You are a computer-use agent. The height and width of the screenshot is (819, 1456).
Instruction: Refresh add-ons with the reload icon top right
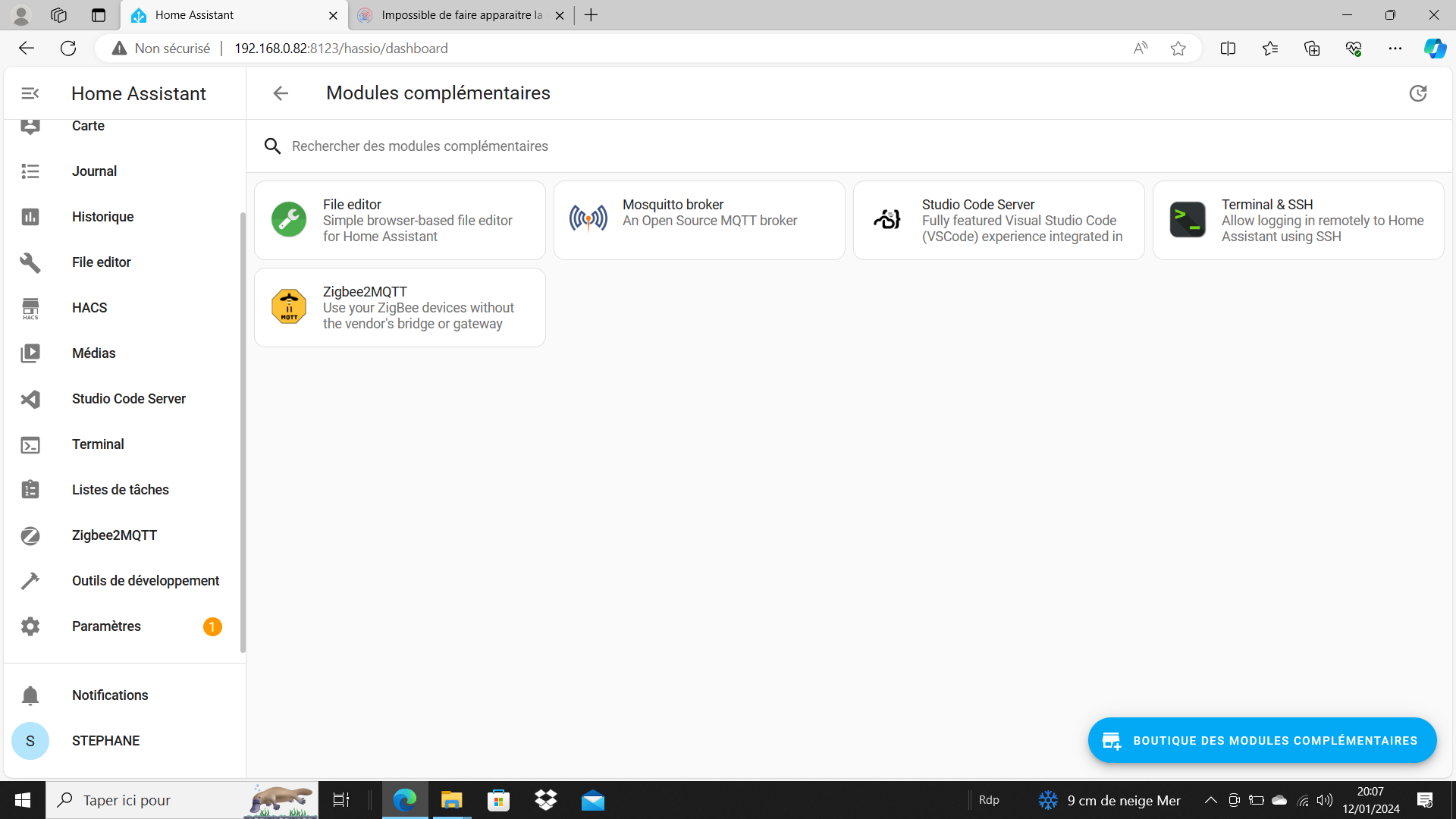[x=1417, y=93]
